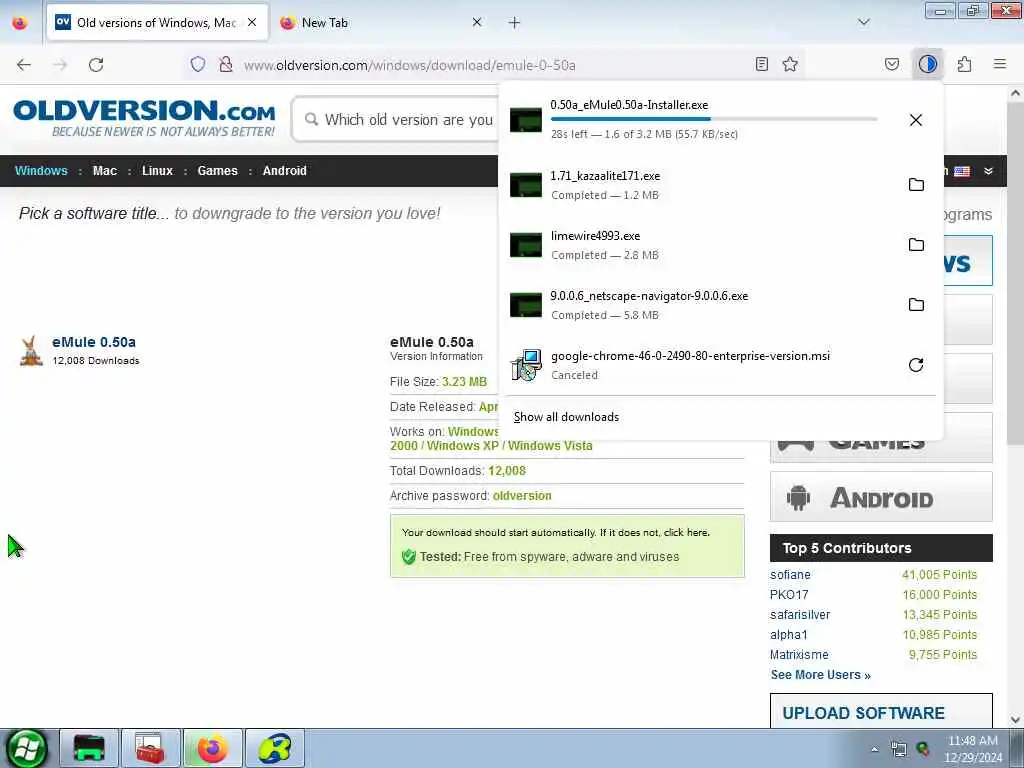Viewport: 1024px width, 768px height.
Task: Click the download 'click here' link
Action: coord(686,532)
